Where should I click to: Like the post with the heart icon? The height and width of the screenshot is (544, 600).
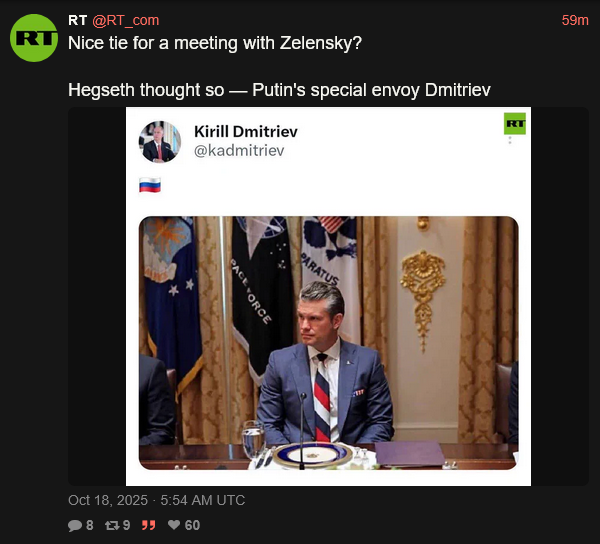click(x=174, y=525)
